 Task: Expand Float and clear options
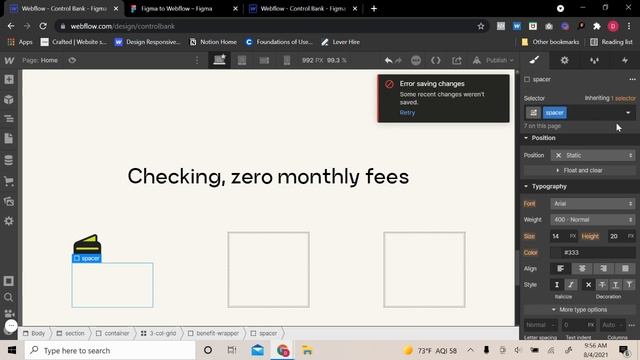pos(580,170)
